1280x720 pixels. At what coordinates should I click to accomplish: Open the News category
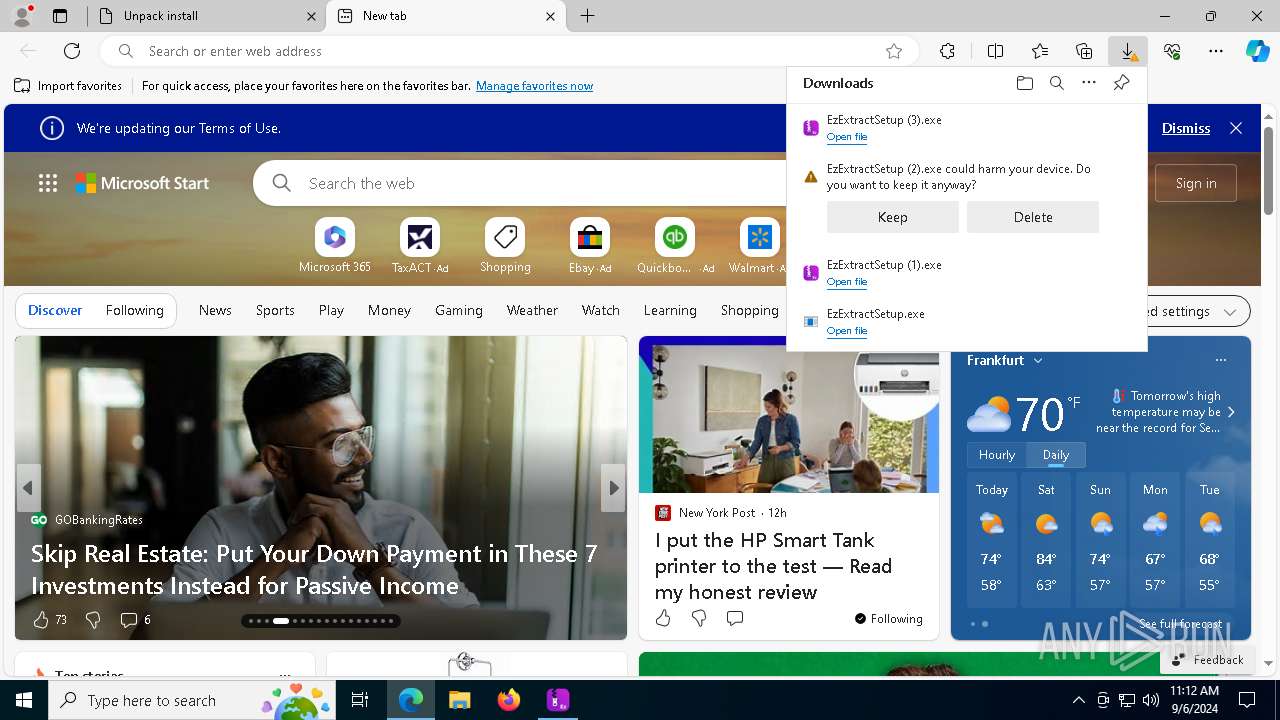point(215,310)
